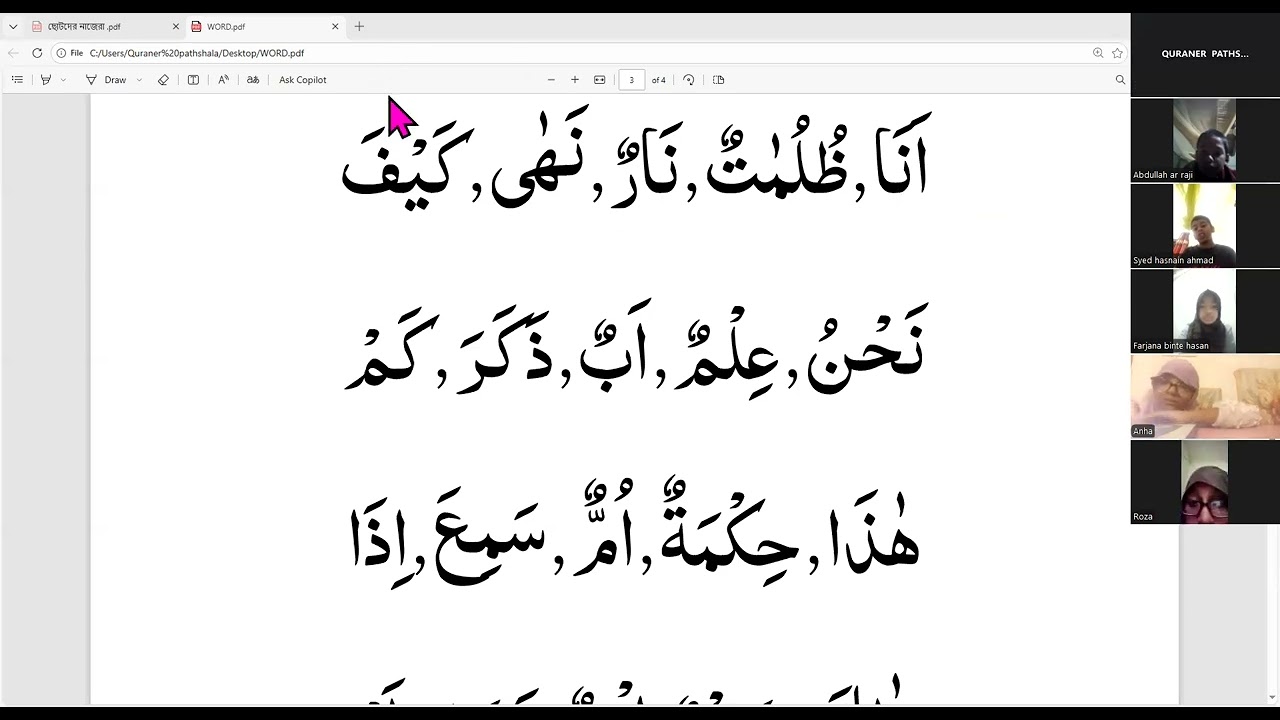
Task: Start Read aloud
Action: click(x=223, y=80)
